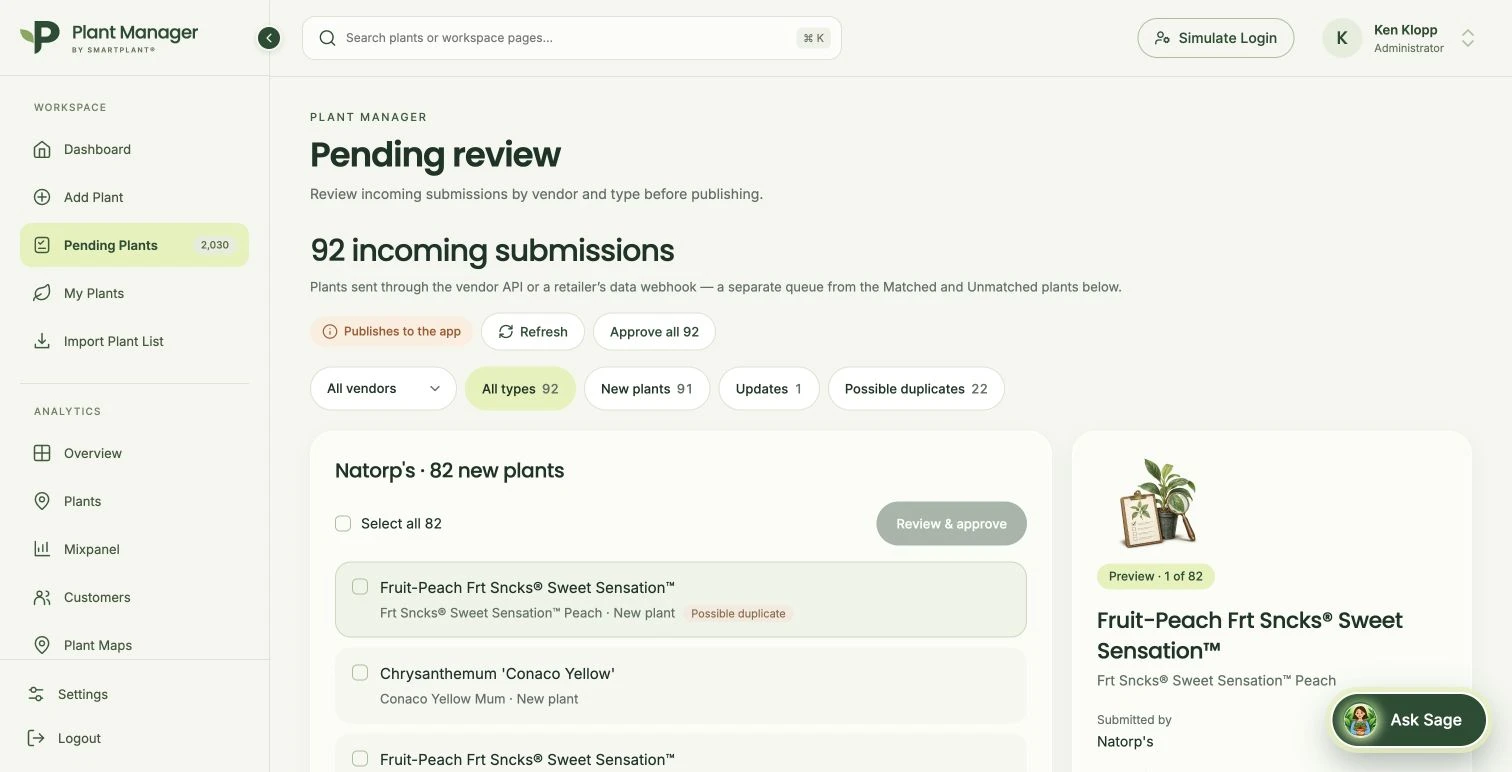Screen dimensions: 1512x772
Task: Select the All types 92 filter
Action: click(520, 389)
